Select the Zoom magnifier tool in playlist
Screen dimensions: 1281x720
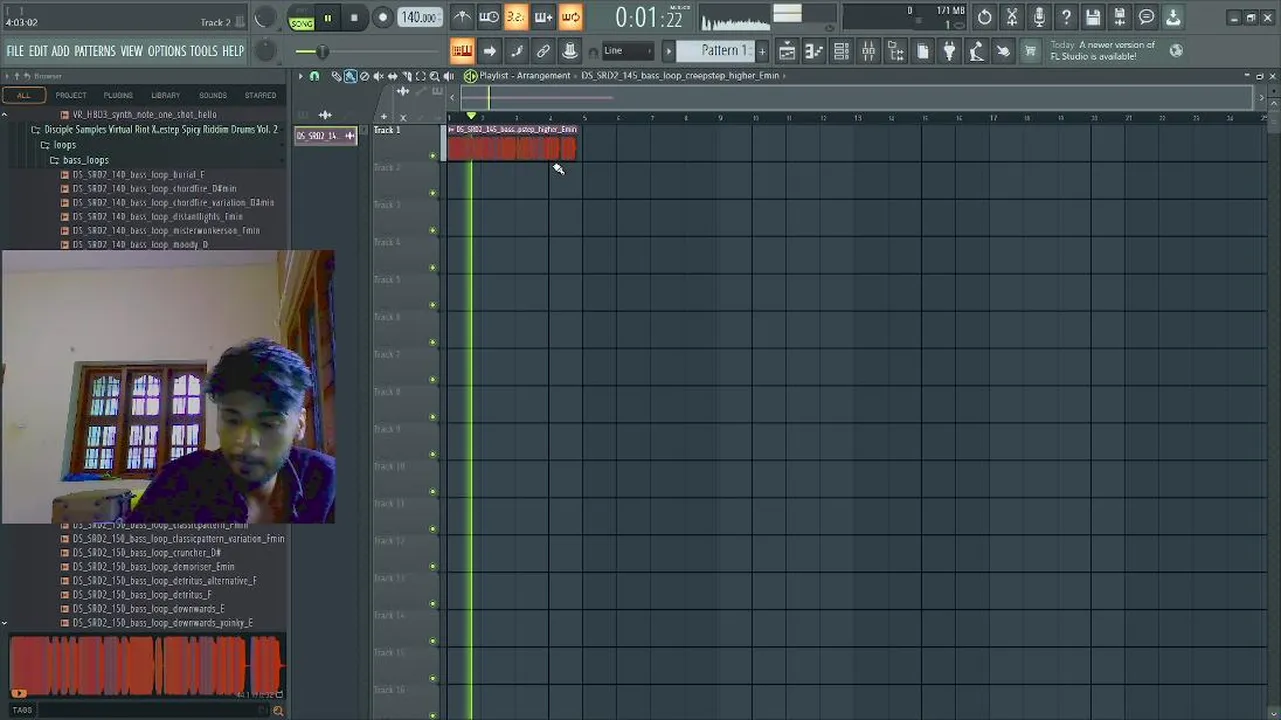point(434,76)
